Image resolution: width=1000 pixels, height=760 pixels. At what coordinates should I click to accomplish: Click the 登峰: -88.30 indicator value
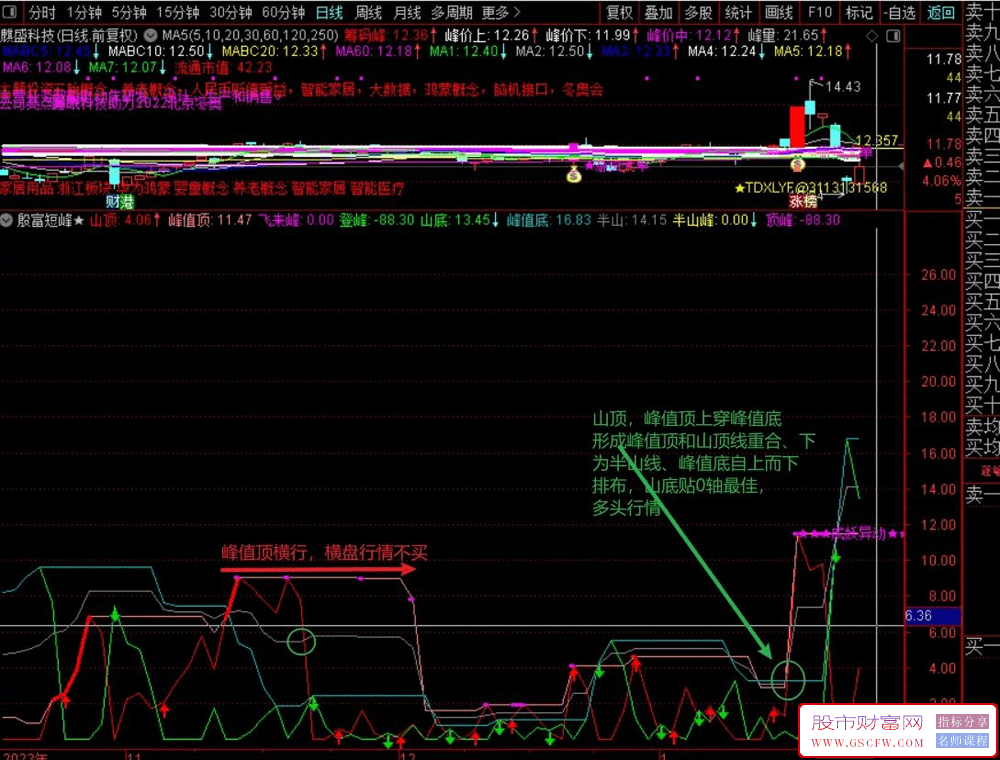pyautogui.click(x=376, y=221)
